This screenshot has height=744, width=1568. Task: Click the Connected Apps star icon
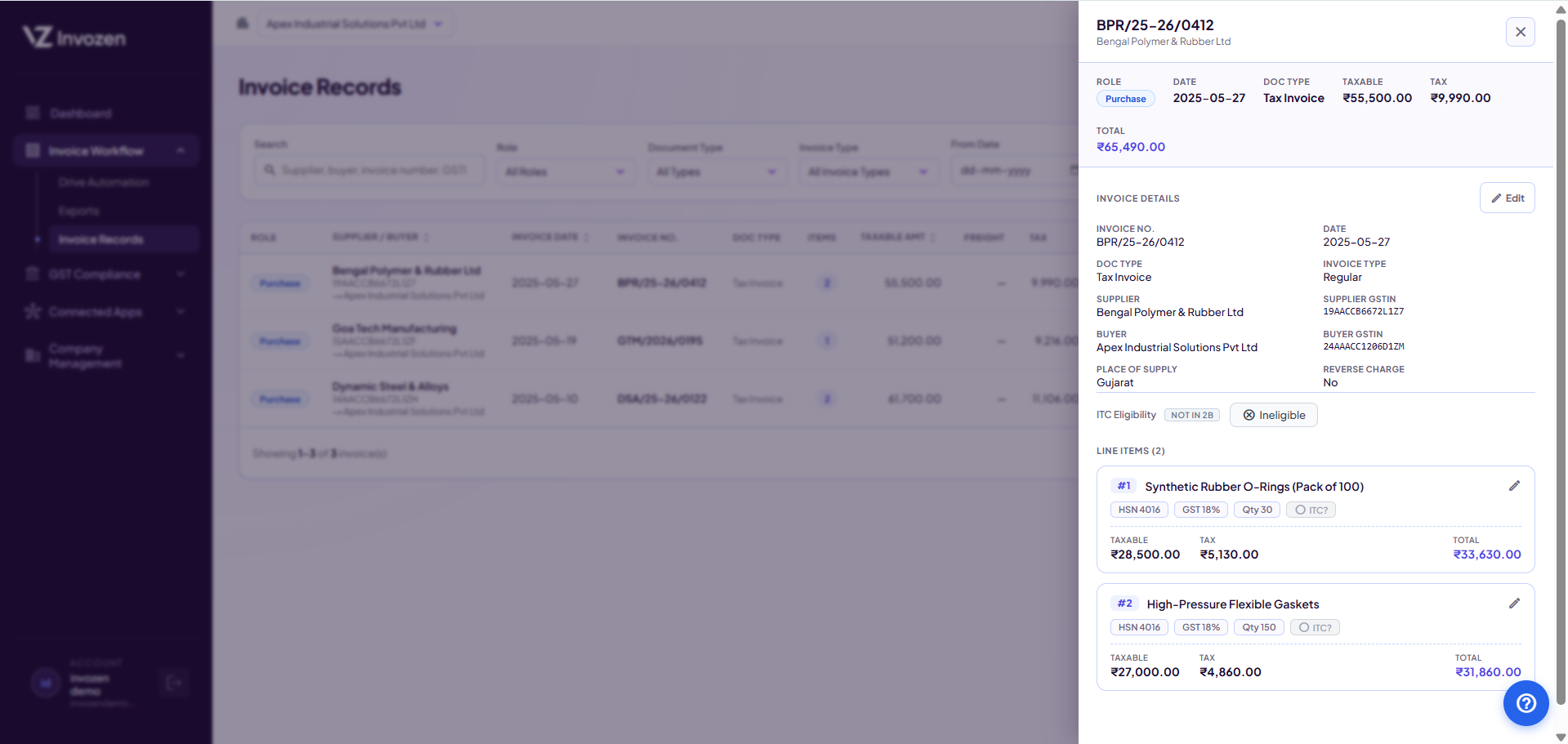point(33,311)
